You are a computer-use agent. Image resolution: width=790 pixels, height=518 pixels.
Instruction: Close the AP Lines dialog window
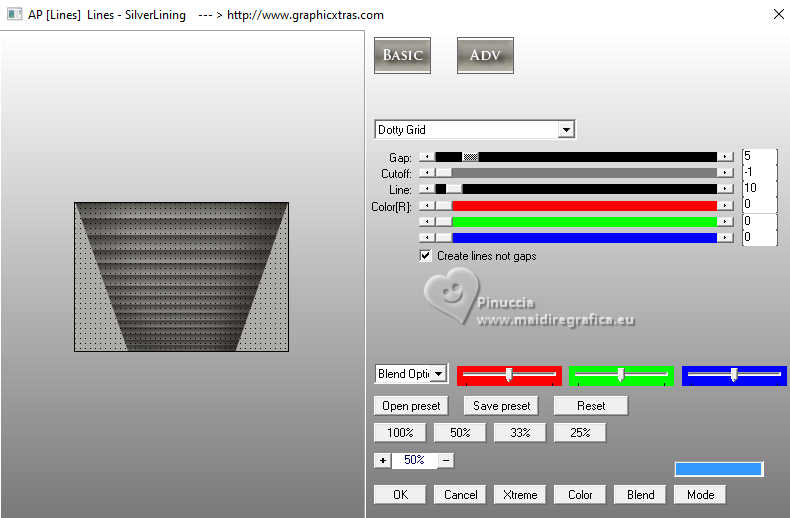pos(778,15)
